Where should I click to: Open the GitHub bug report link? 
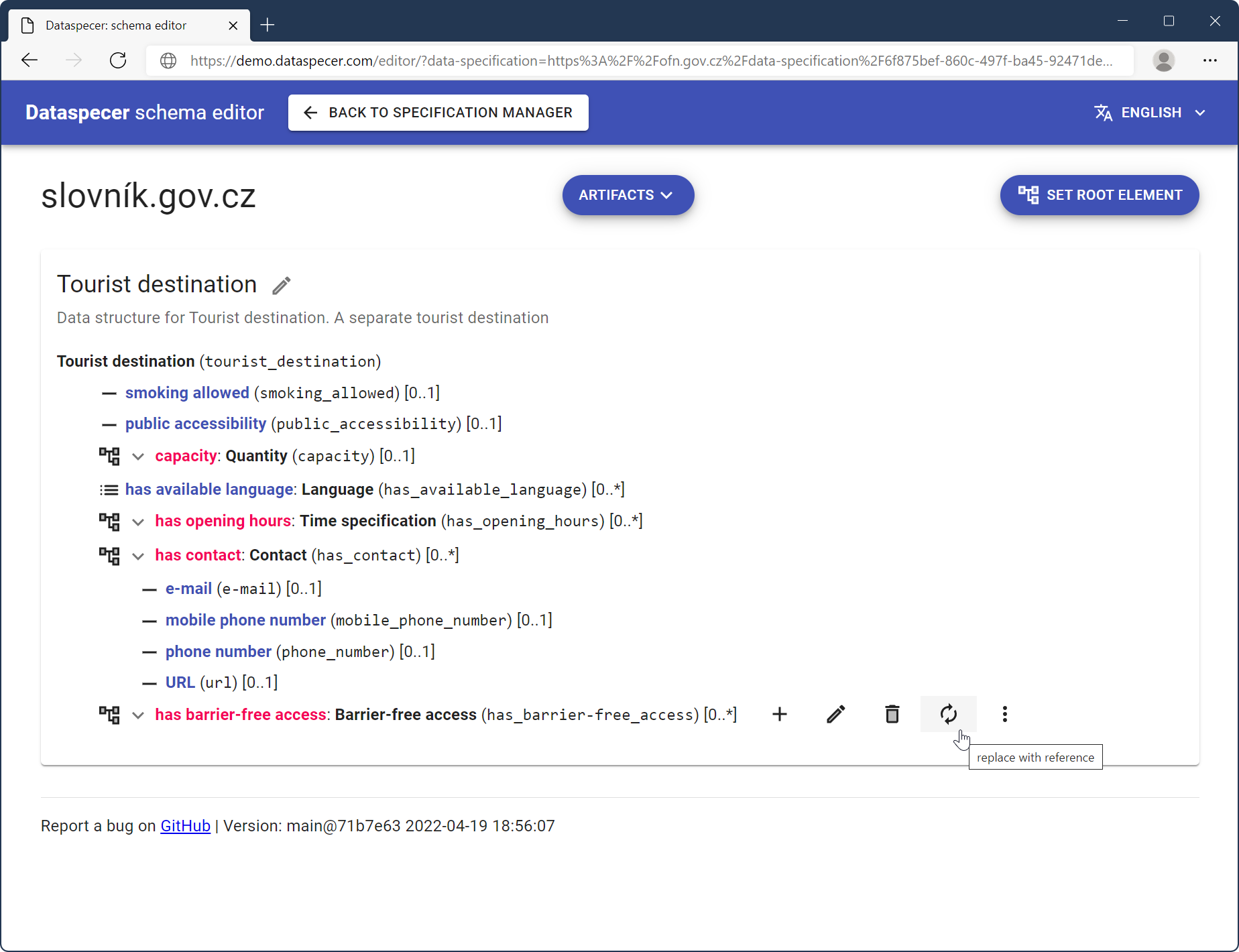[185, 826]
